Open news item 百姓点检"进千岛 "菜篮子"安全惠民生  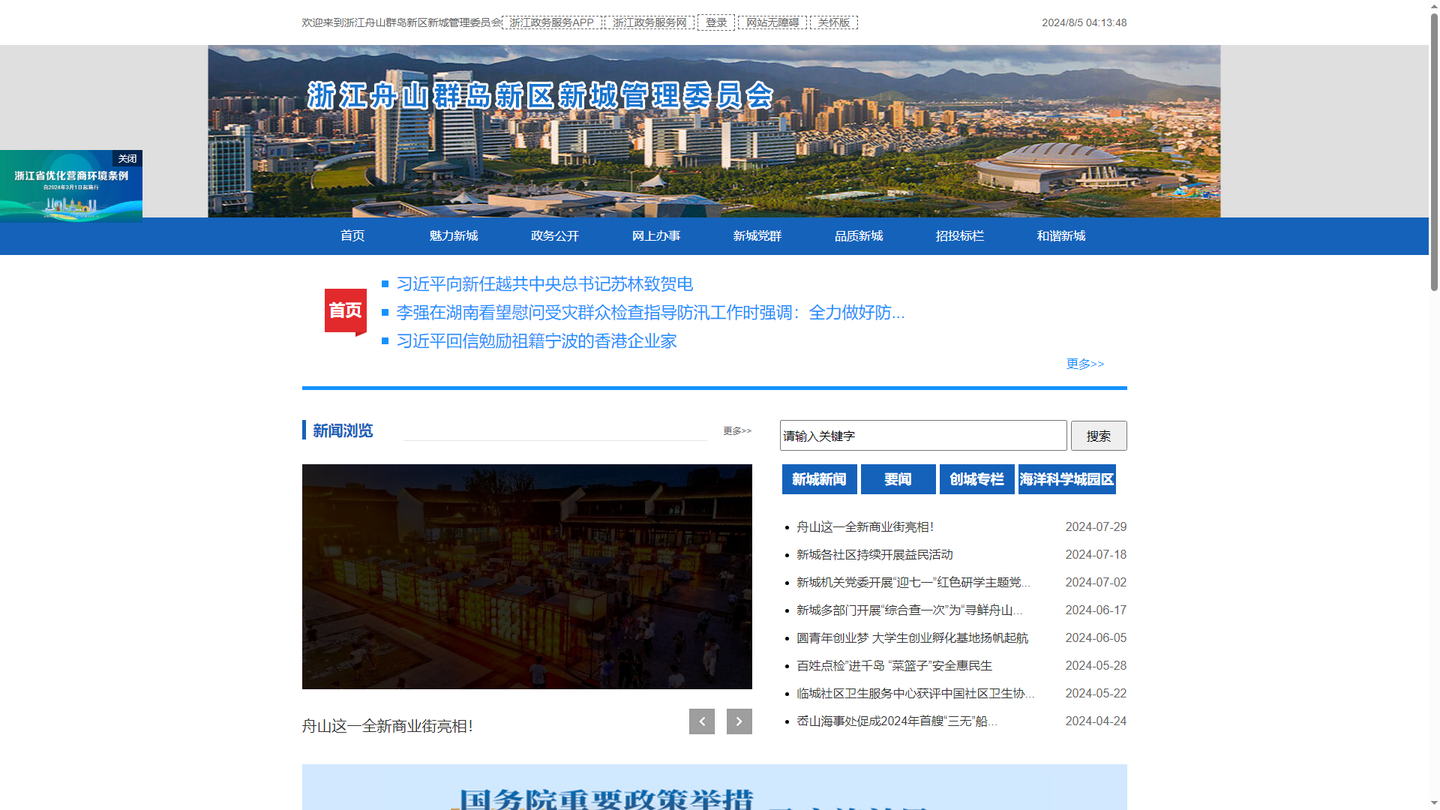click(x=894, y=666)
